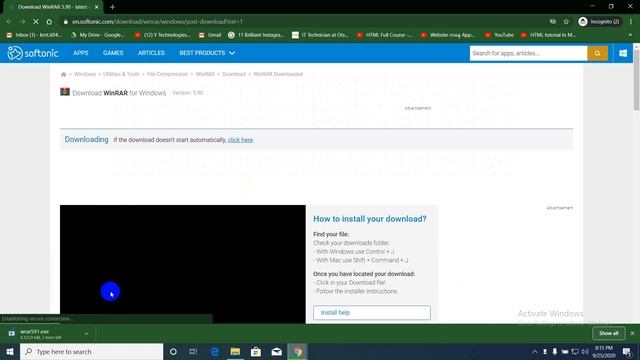
Task: Open Cortana from the taskbar
Action: 173,351
